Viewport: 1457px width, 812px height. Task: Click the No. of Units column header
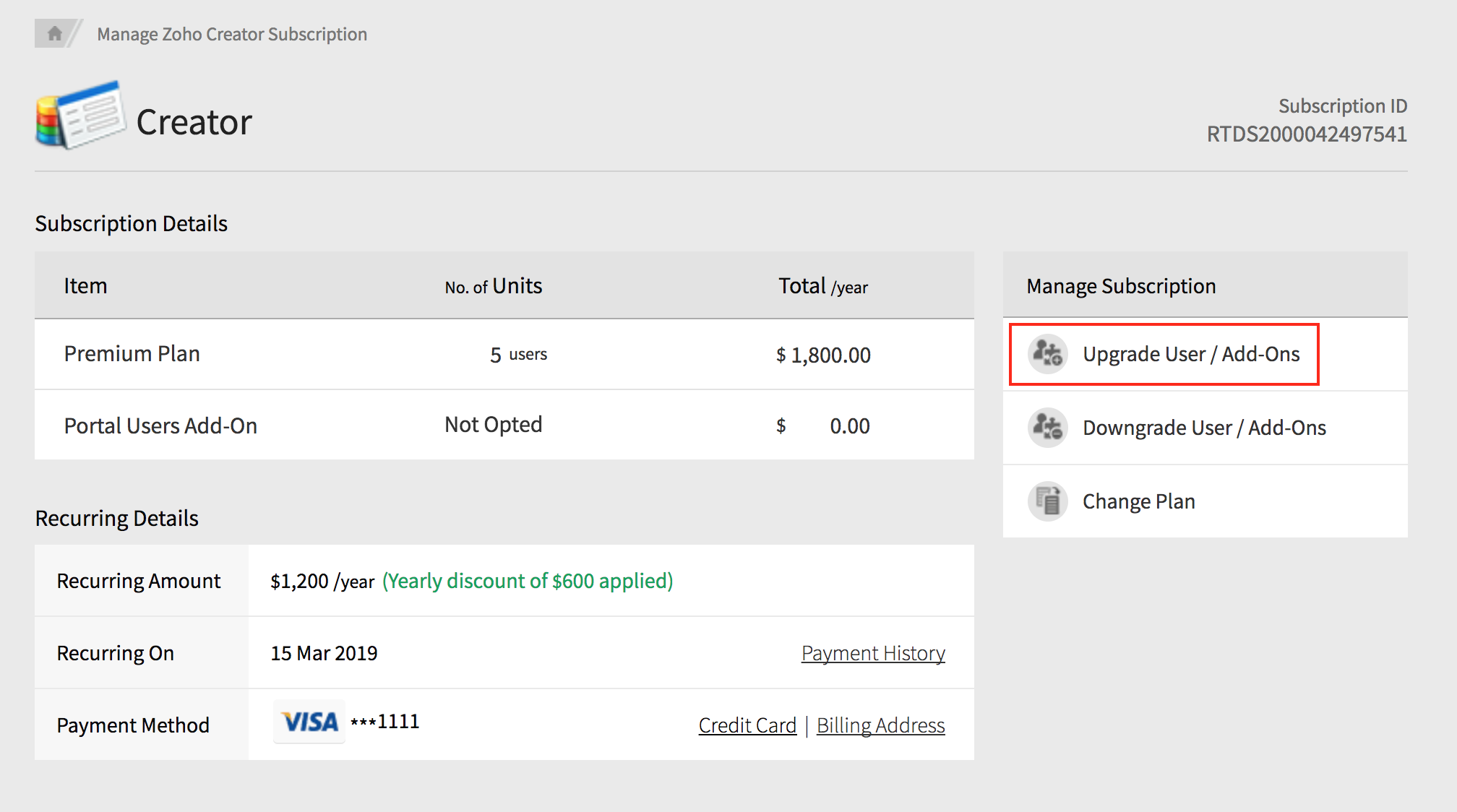(x=493, y=286)
